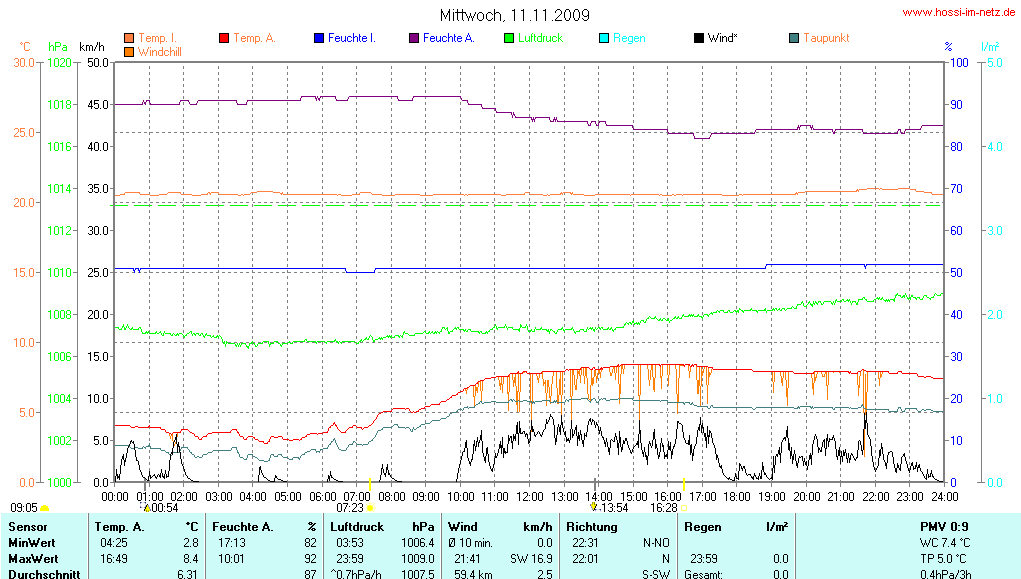
Task: Click the Taupunkt legend label
Action: click(826, 38)
